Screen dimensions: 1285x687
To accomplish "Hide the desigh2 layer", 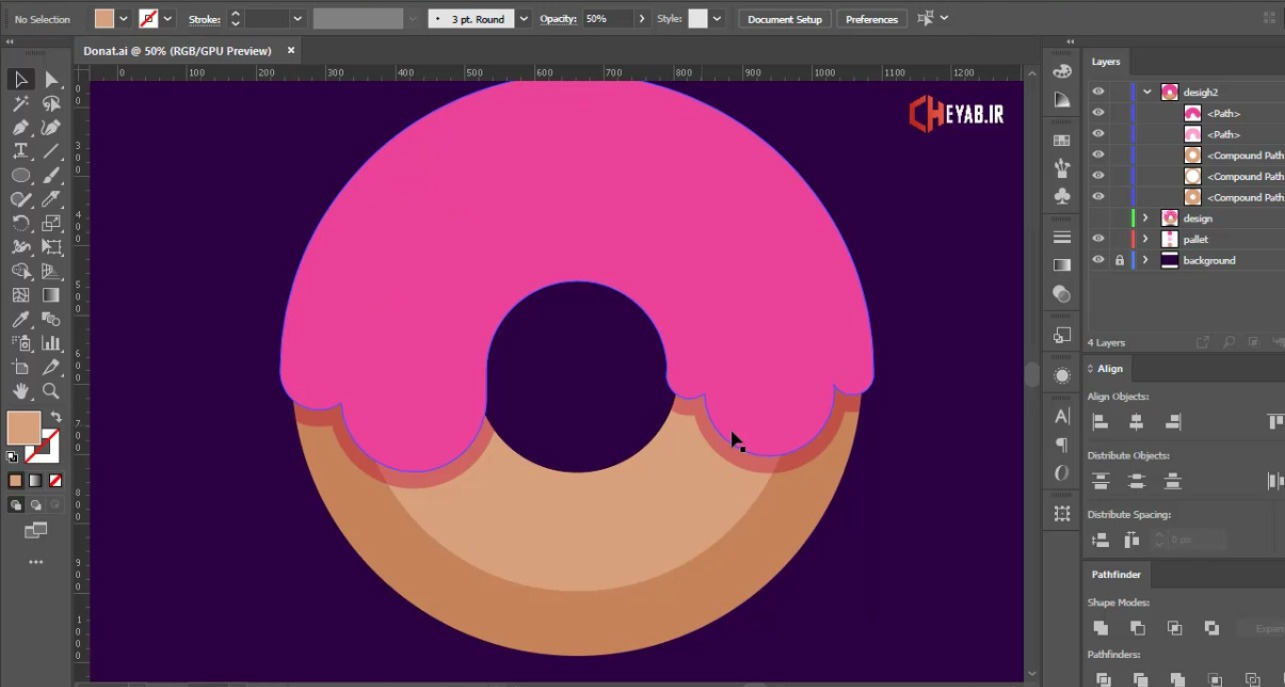I will 1098,92.
